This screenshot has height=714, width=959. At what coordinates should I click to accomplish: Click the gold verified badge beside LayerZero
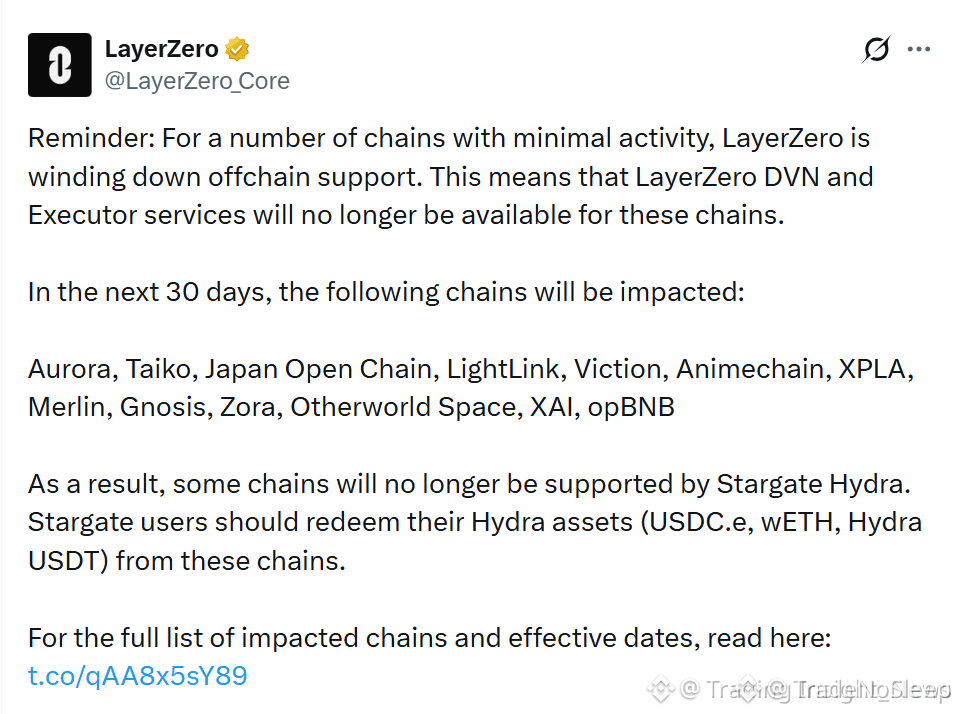pos(237,49)
